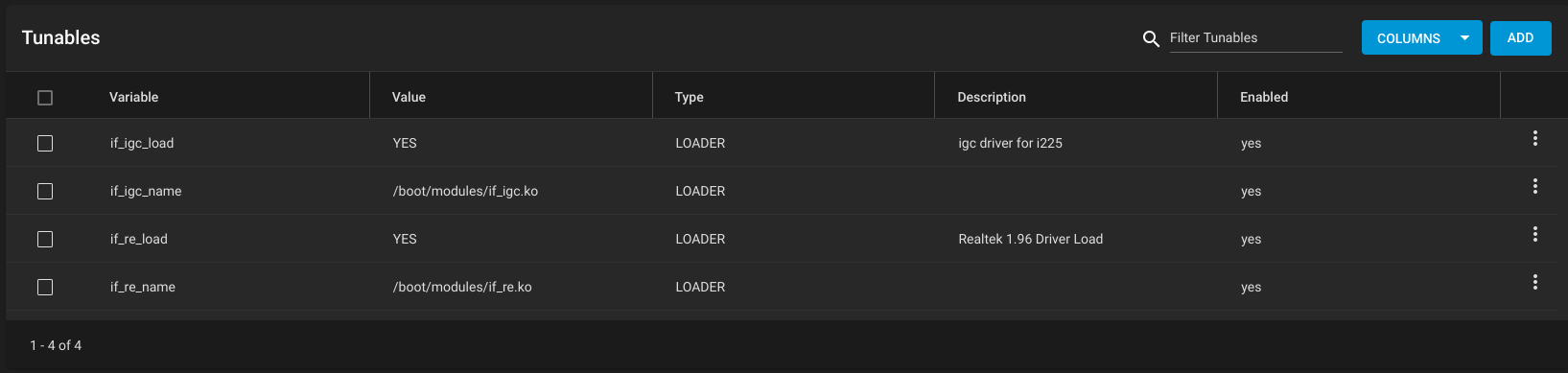
Task: Select the if_re_name row checkbox
Action: (45, 287)
